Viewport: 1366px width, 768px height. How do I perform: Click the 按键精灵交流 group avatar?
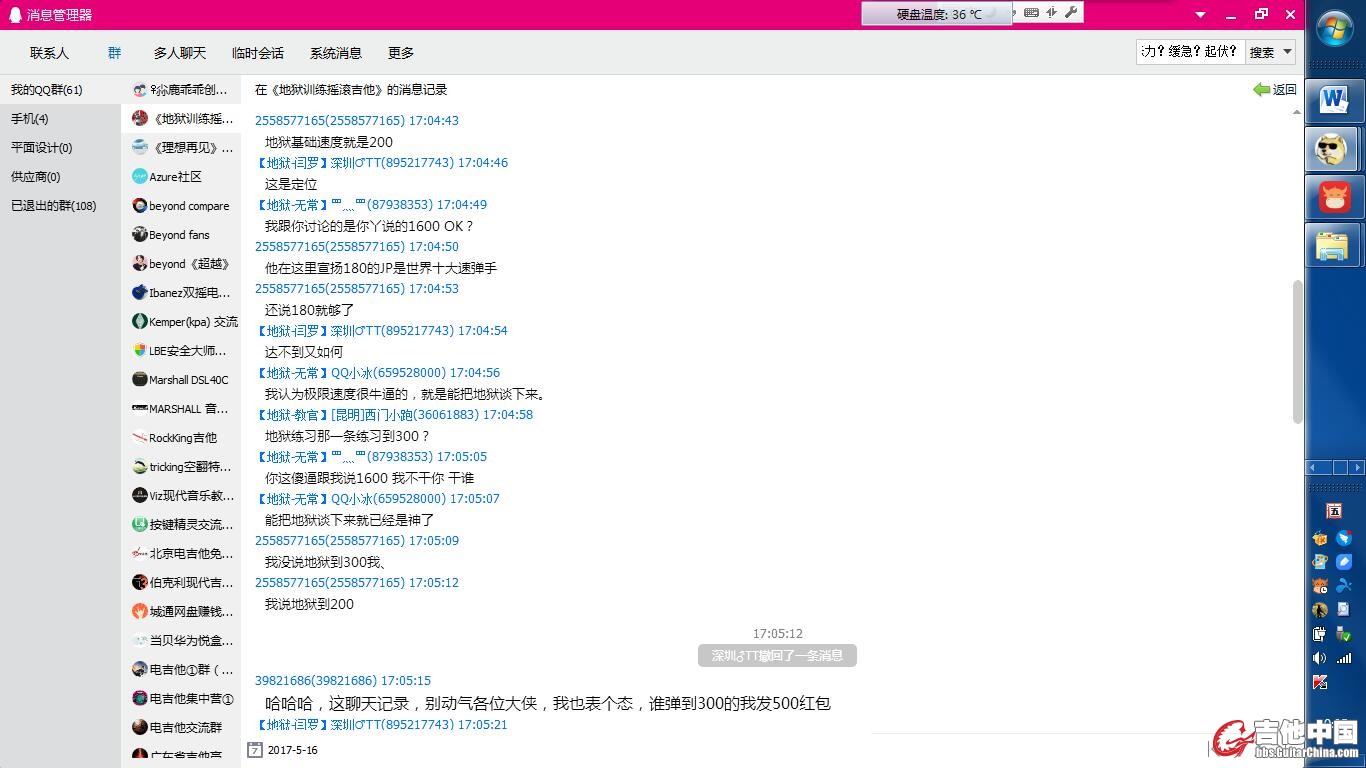140,524
